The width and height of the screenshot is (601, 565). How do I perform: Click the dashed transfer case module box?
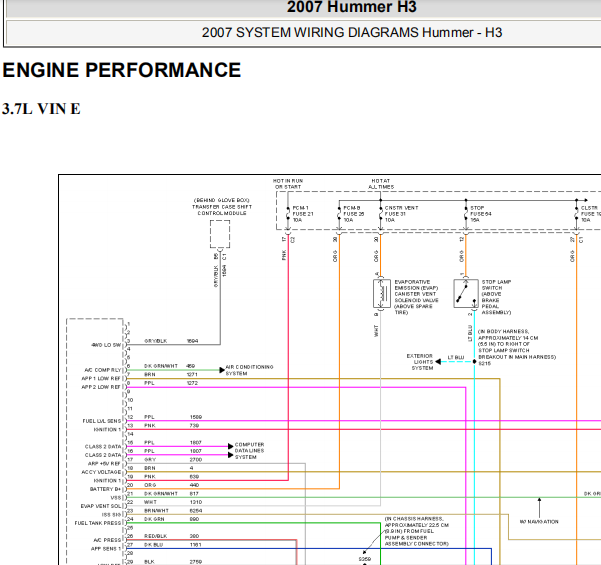click(220, 234)
